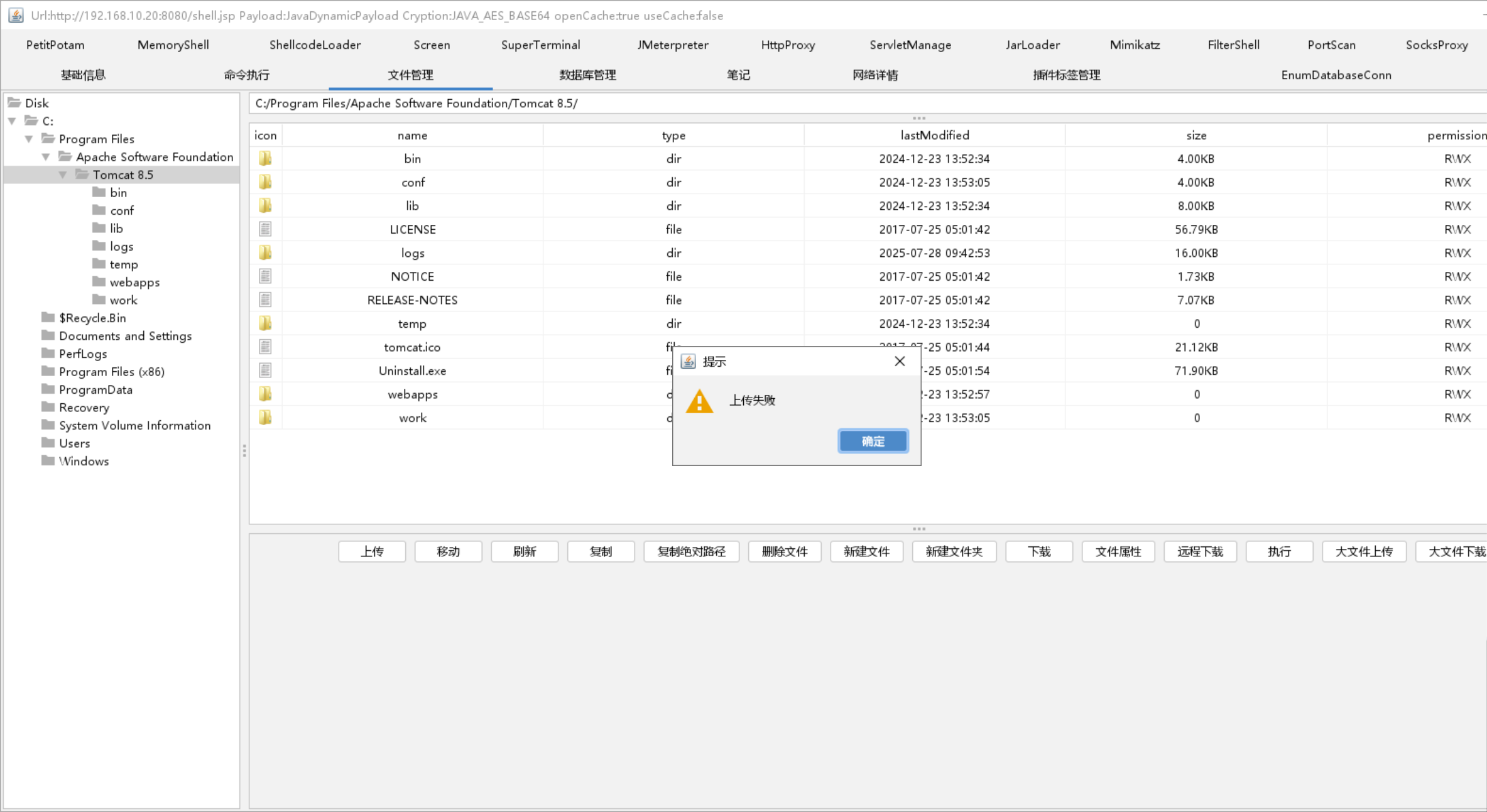Open the MemoryShell plugin tab
The height and width of the screenshot is (812, 1487).
tap(173, 45)
